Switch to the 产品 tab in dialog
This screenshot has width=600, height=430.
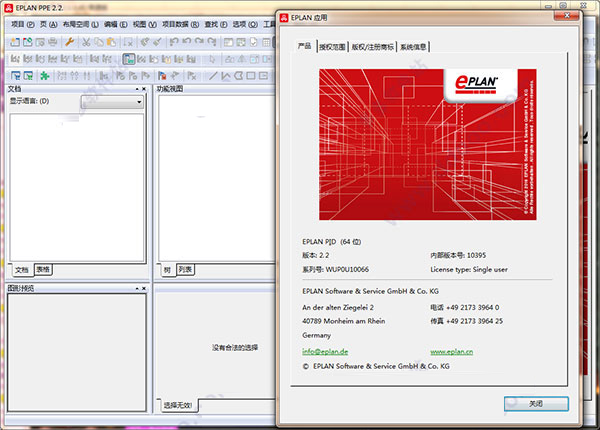click(x=305, y=46)
